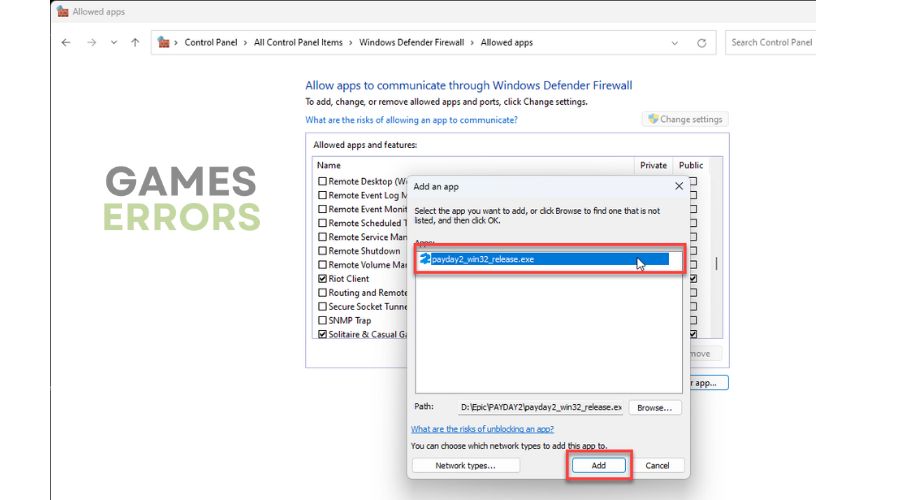Click the Path text field

pyautogui.click(x=541, y=407)
